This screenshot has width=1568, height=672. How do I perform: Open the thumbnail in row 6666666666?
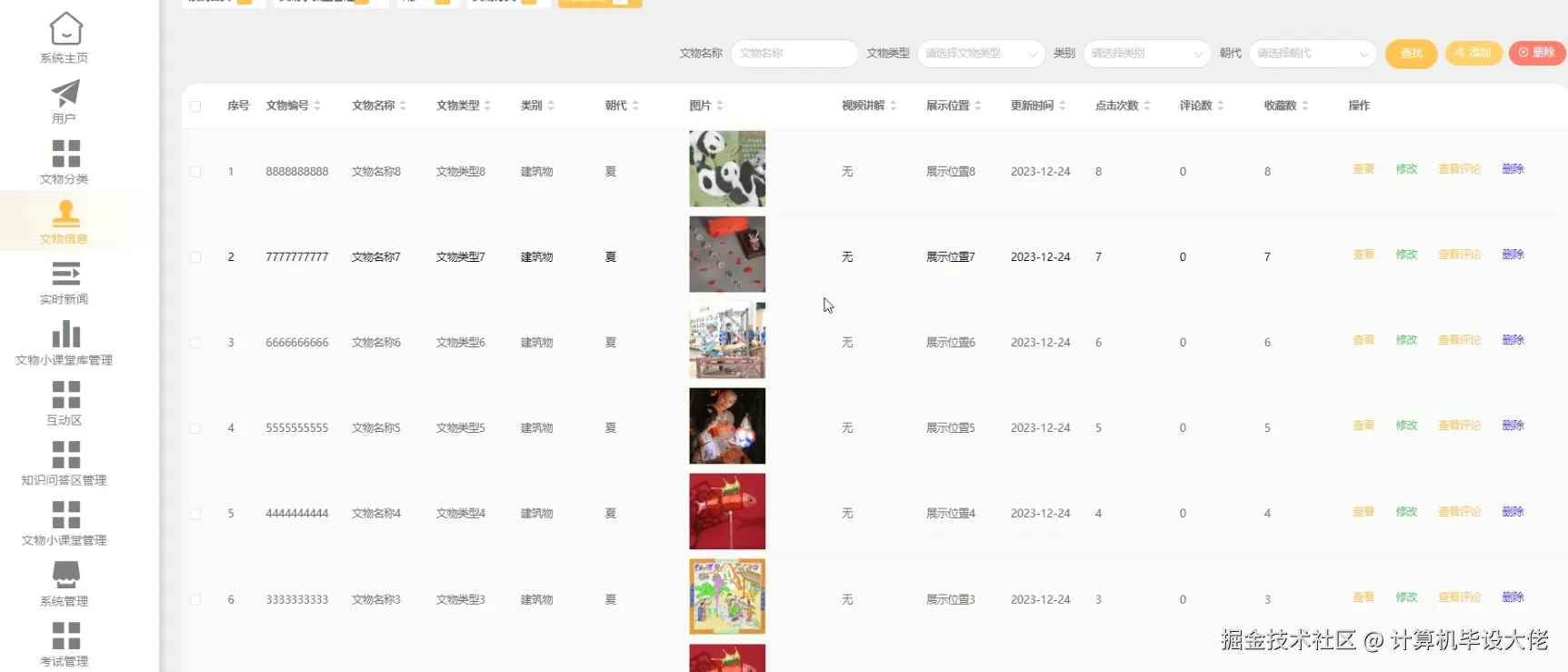click(727, 340)
